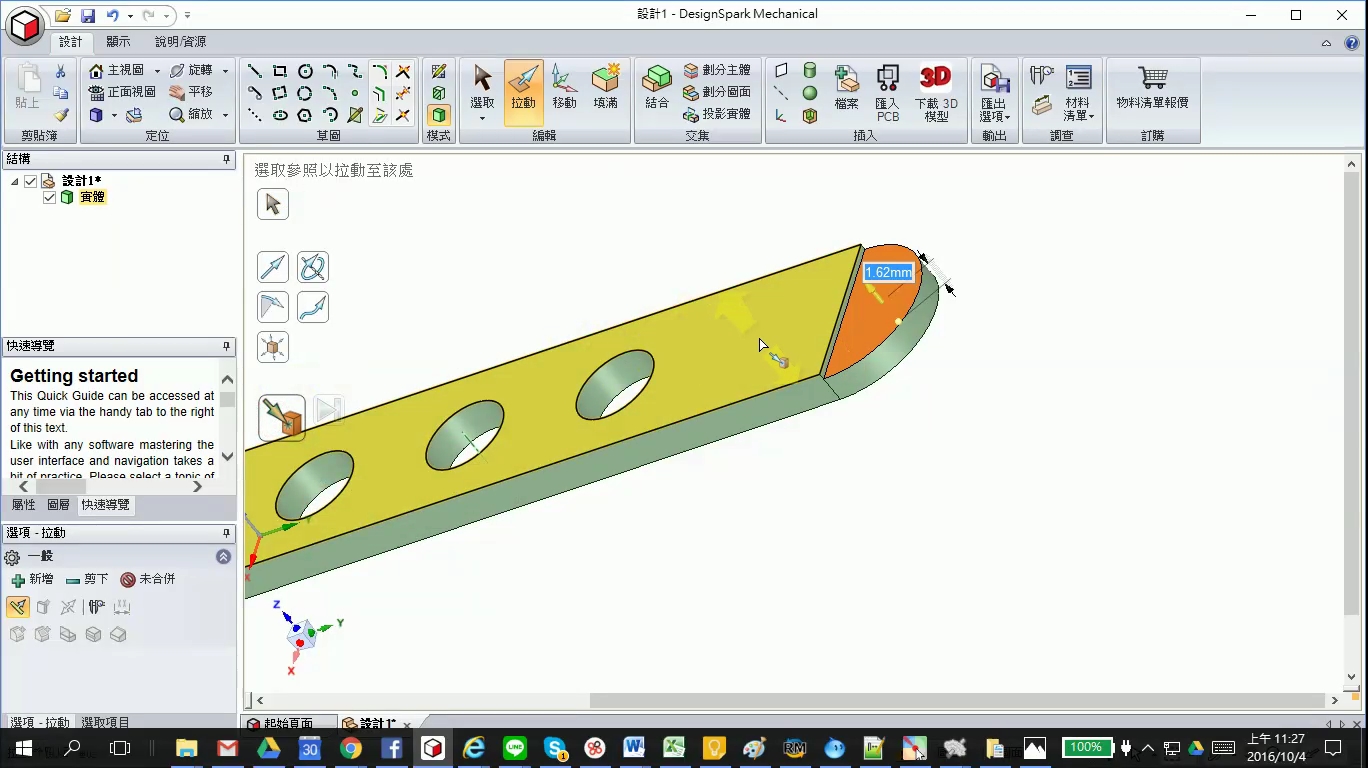Open 物料清單報價 BOM quote
The image size is (1368, 768).
coord(1152,88)
